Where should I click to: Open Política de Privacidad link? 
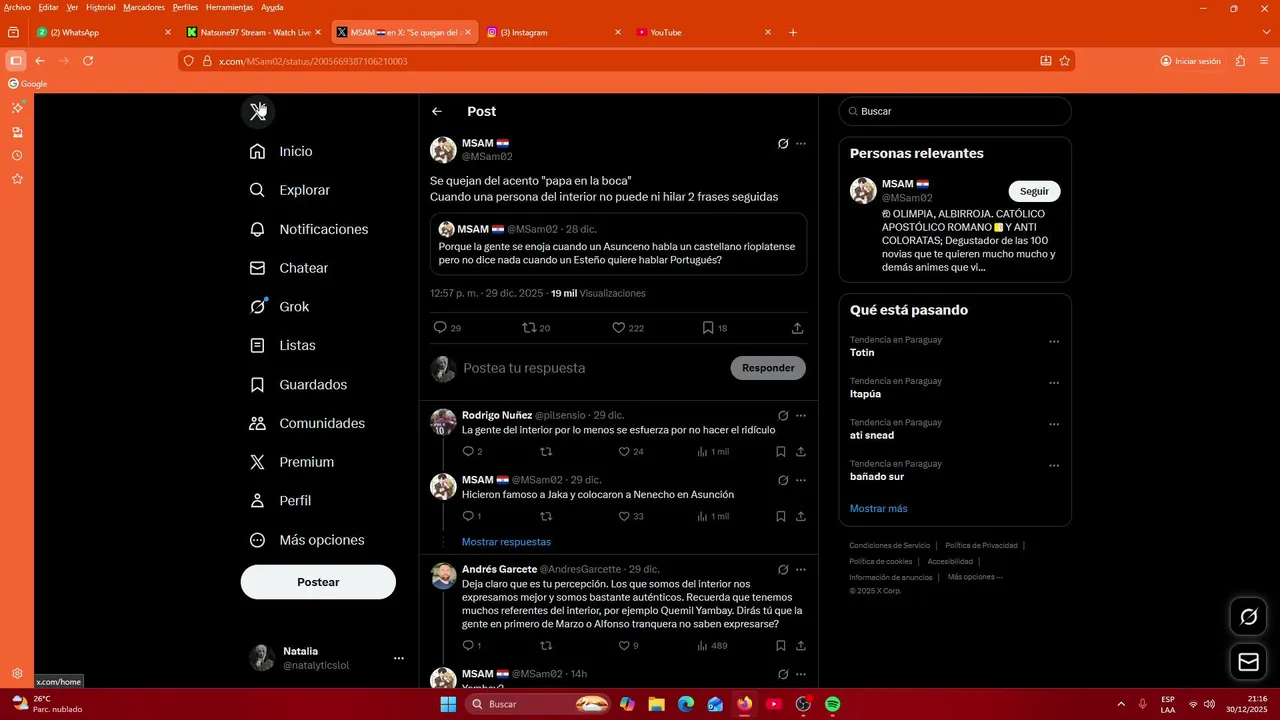[981, 545]
